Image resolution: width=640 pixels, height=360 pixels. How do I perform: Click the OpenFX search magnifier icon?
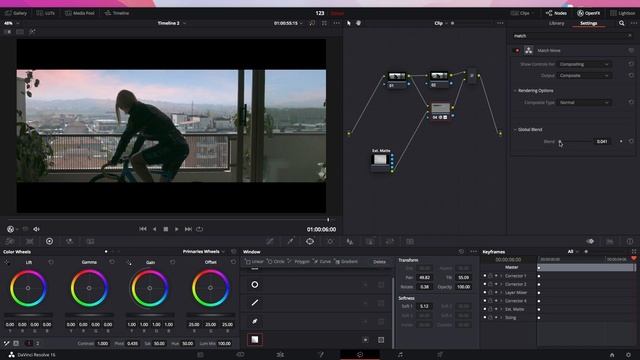tap(622, 23)
